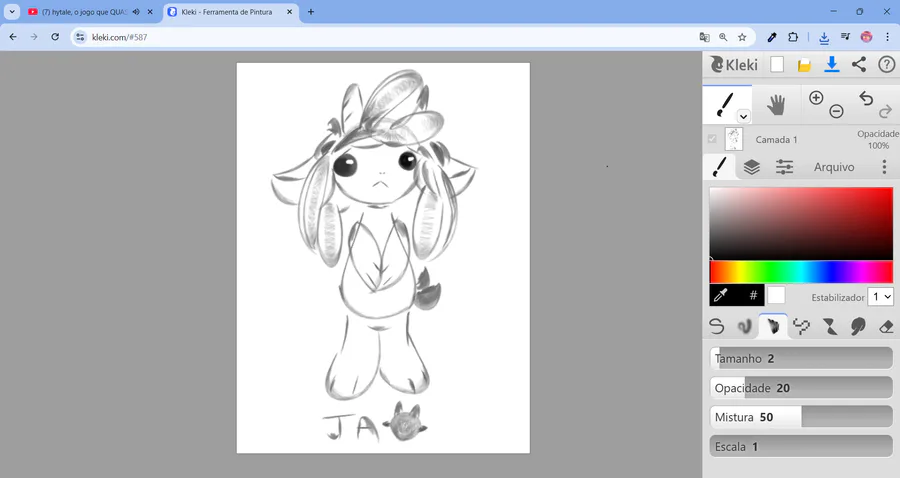
Task: Open the translate page icon
Action: pyautogui.click(x=704, y=37)
